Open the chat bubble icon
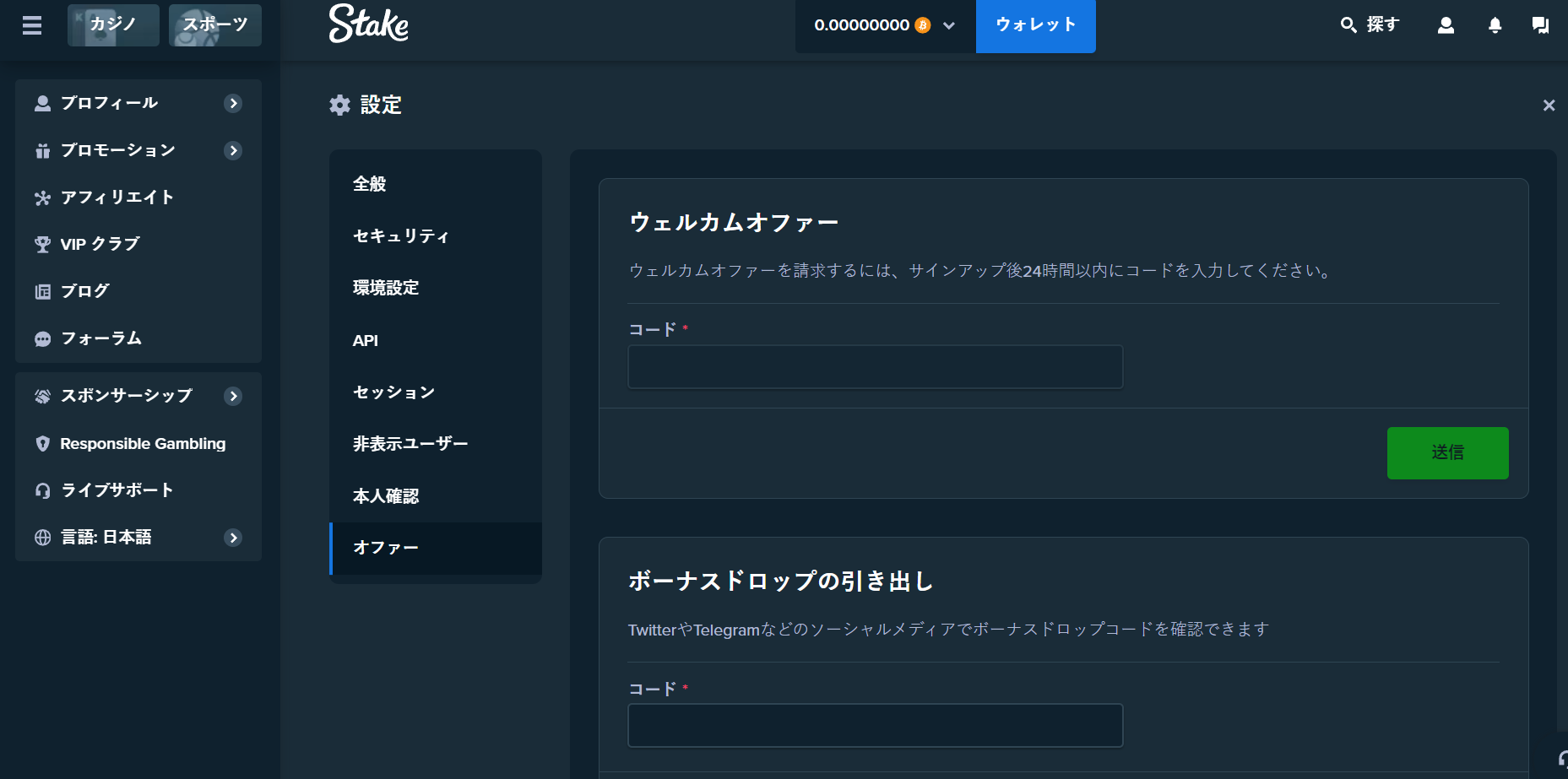 1540,25
